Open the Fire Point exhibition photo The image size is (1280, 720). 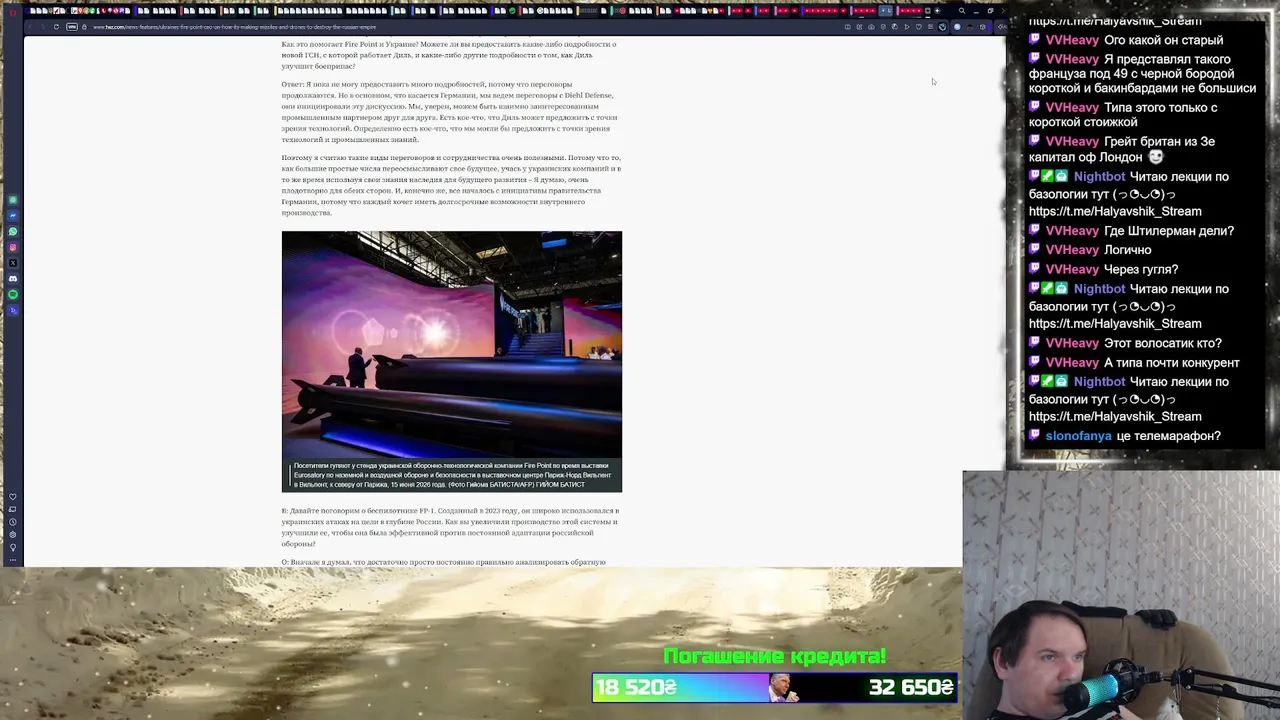click(451, 345)
